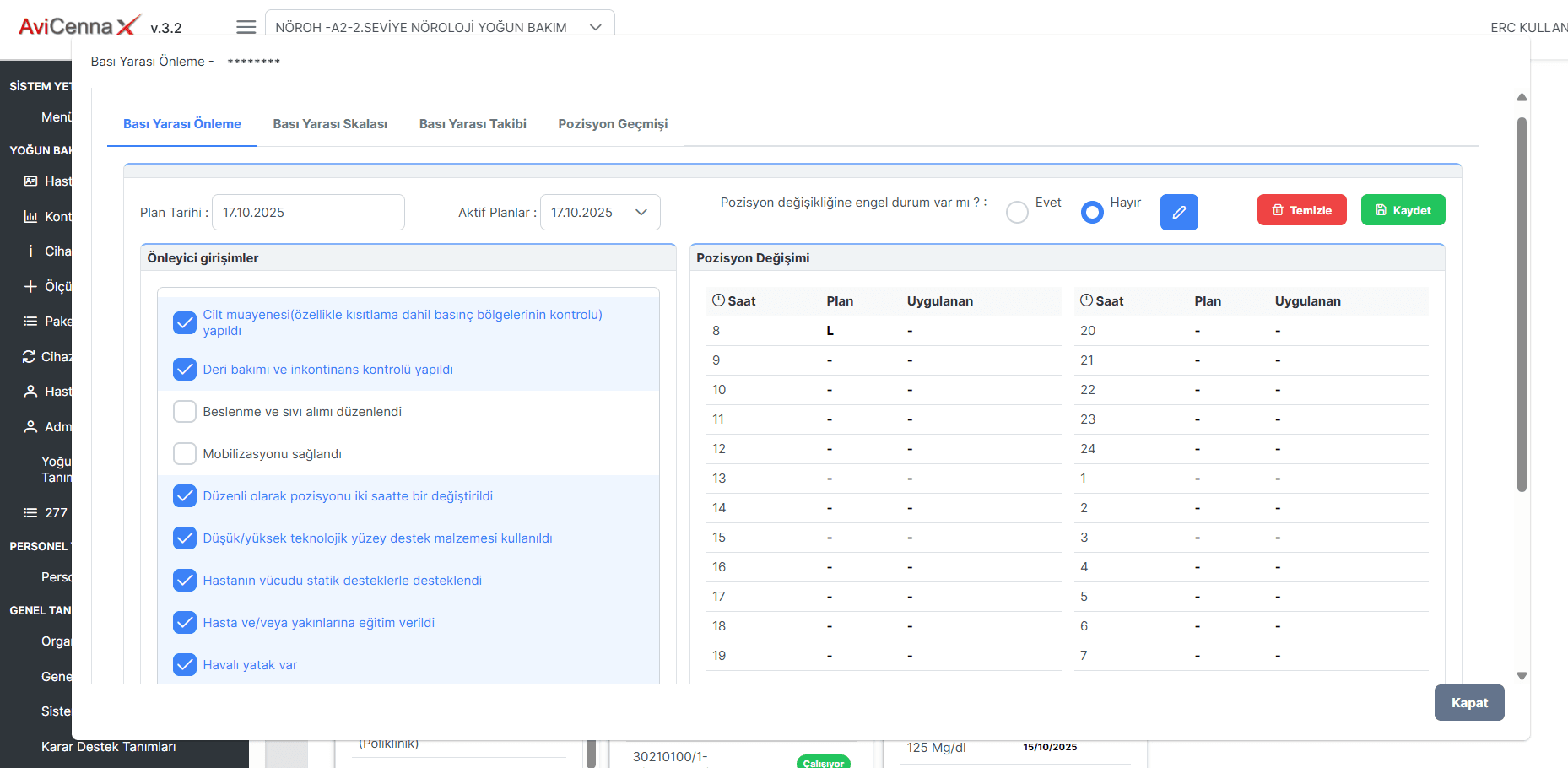1568x768 pixels.
Task: Open the hamburger menu icon
Action: pos(246,27)
